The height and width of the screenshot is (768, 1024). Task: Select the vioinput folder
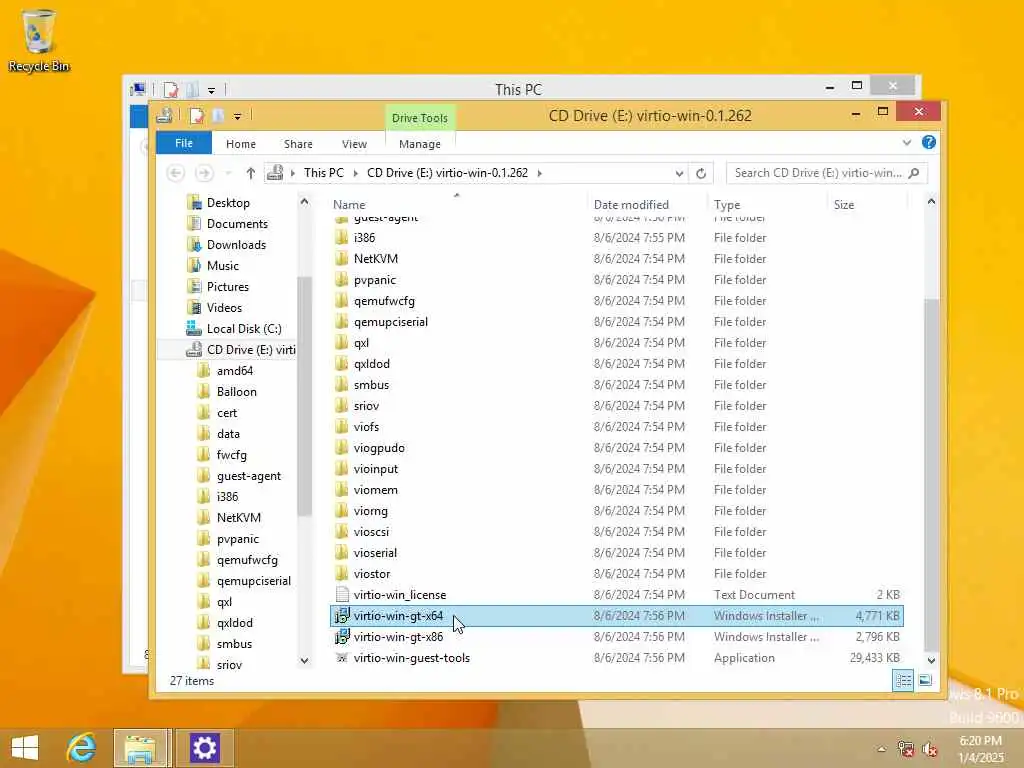click(616, 469)
